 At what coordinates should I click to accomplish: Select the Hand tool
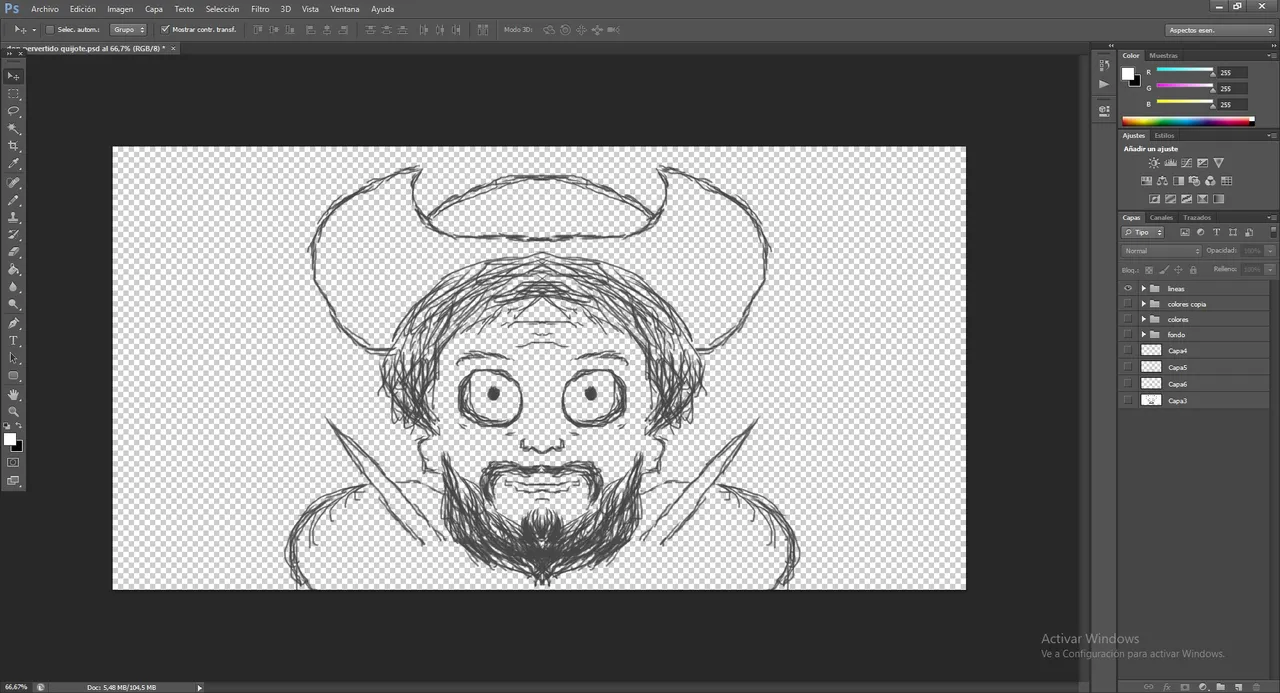[14, 395]
